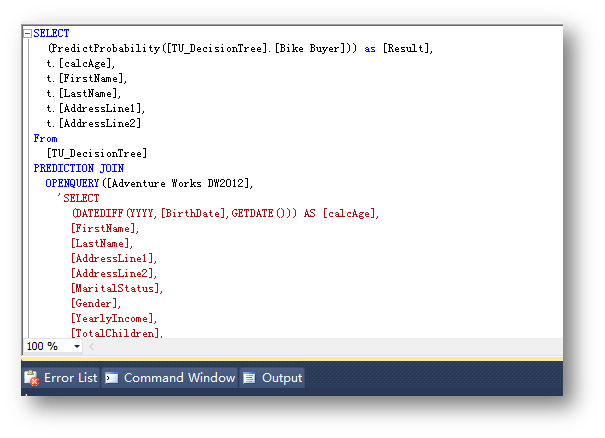This screenshot has width=605, height=438.
Task: Open the zoom level 100 % dropdown
Action: point(77,346)
